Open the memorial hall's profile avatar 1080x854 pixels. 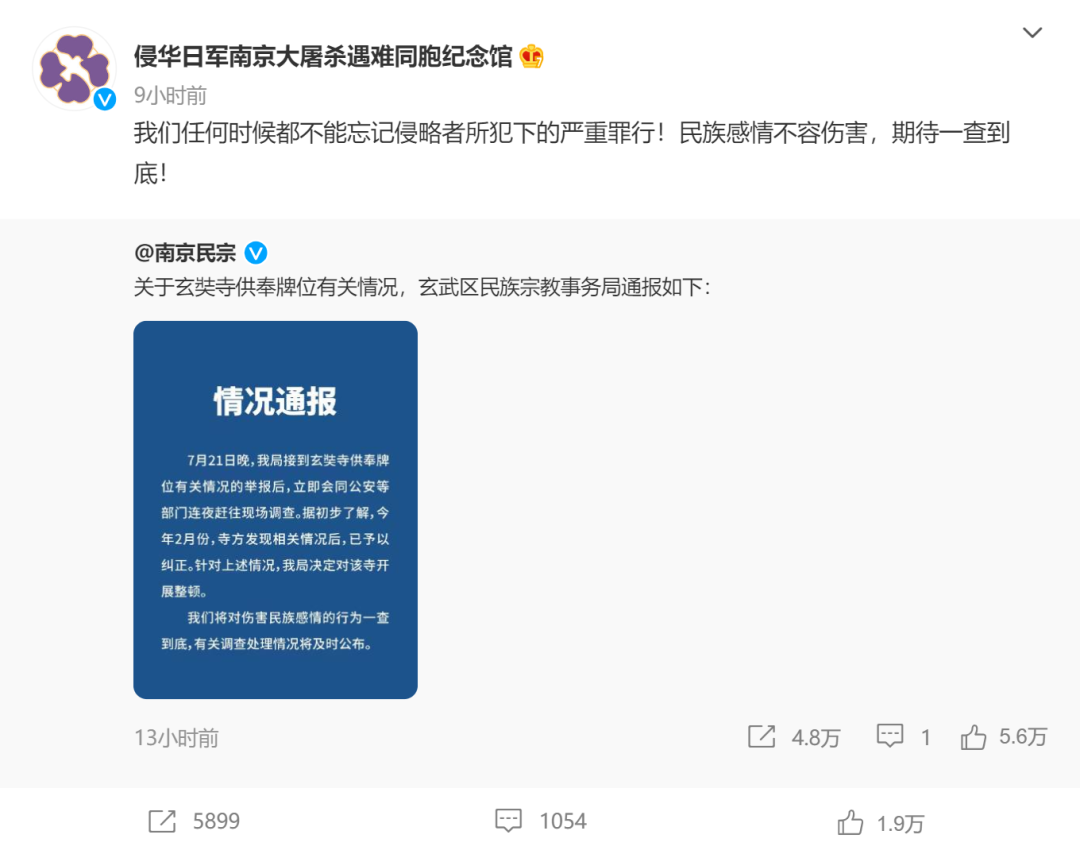pos(74,69)
